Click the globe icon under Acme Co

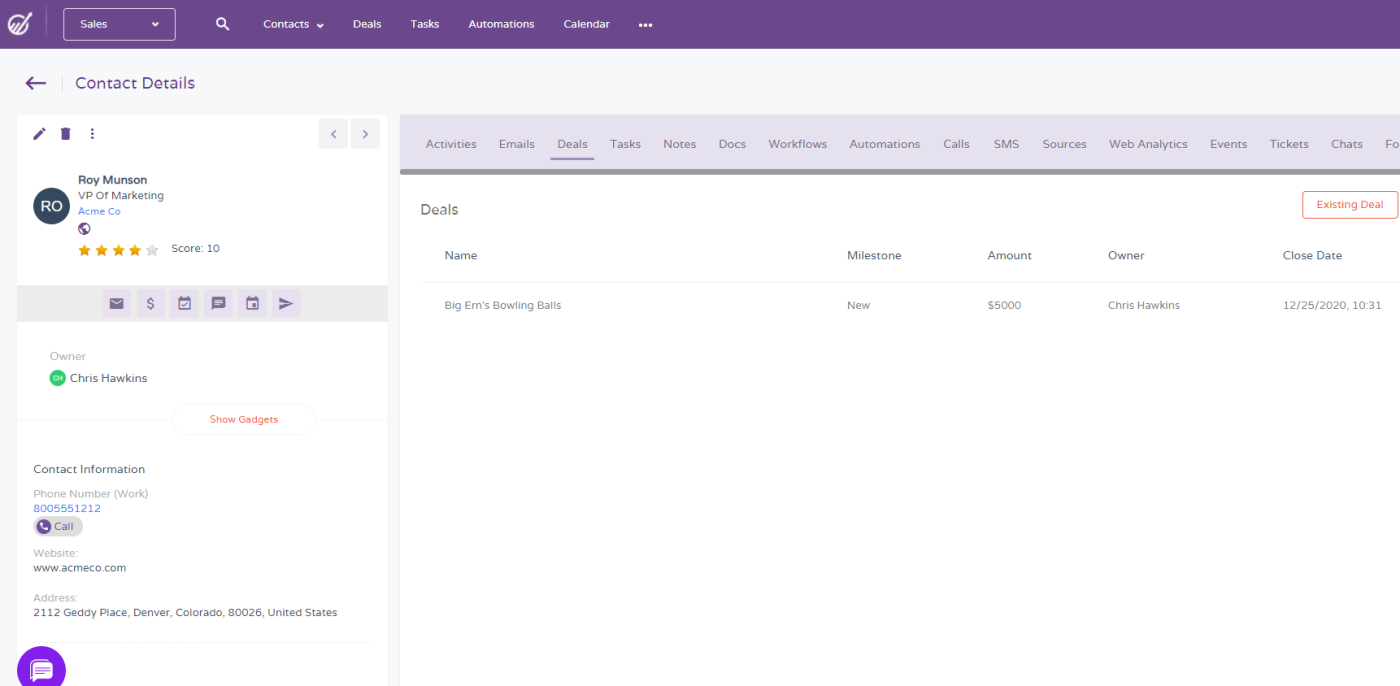pos(84,229)
